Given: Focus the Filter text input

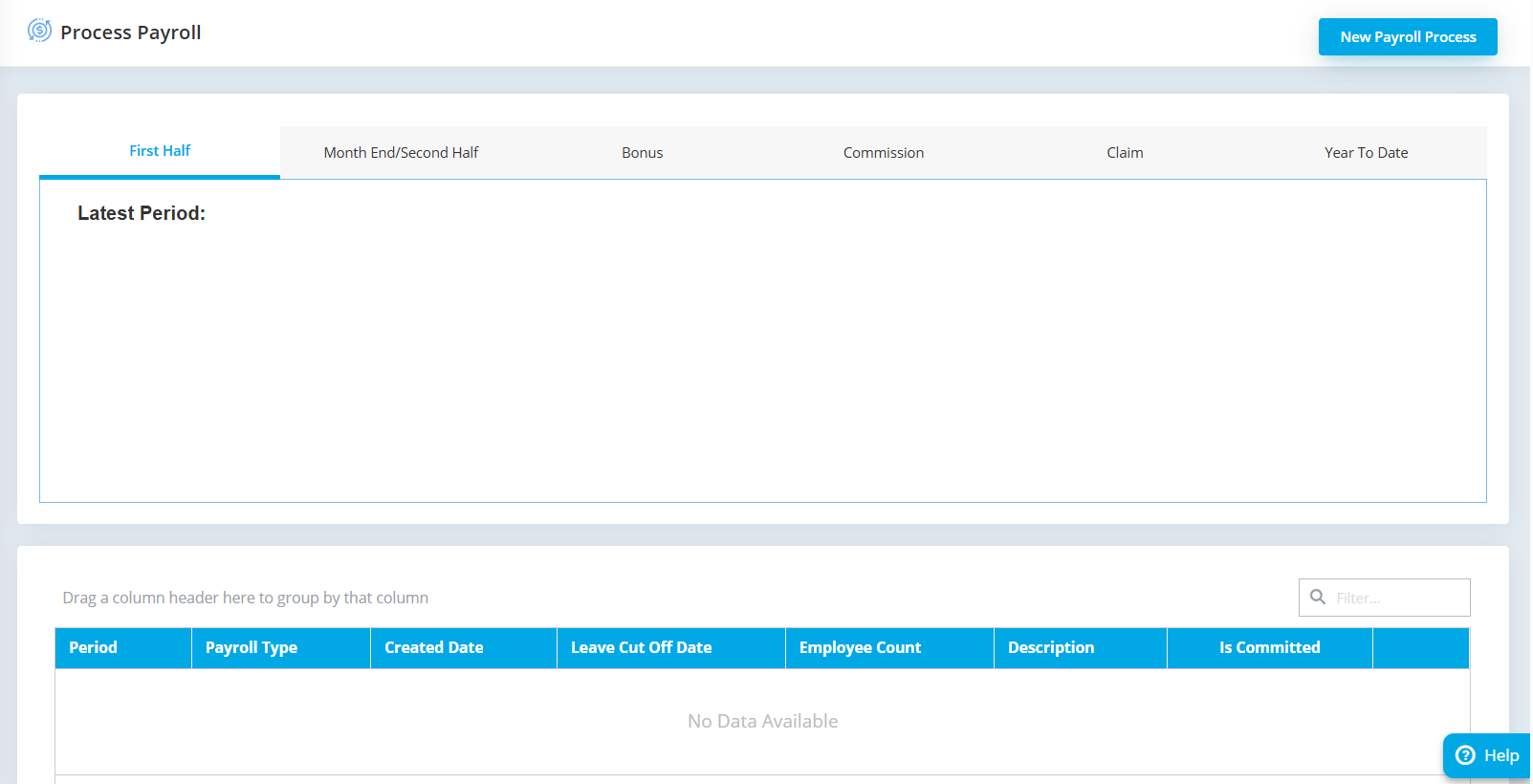Looking at the screenshot, I should [x=1396, y=599].
